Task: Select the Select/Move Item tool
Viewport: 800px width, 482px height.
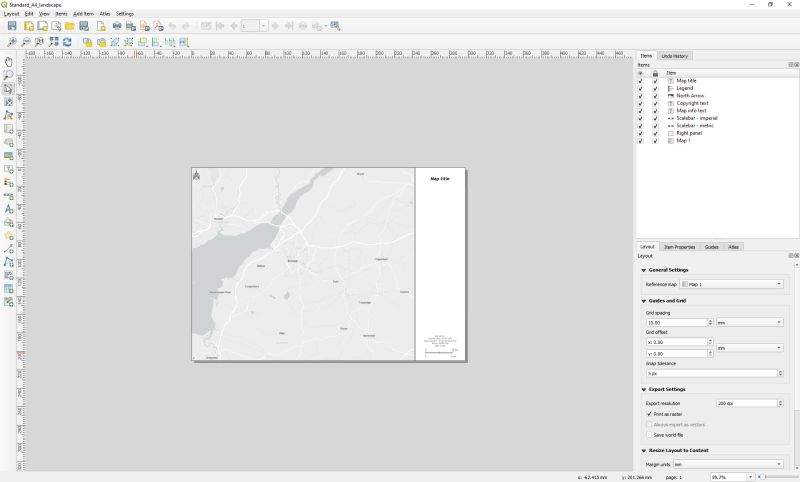Action: tap(8, 88)
